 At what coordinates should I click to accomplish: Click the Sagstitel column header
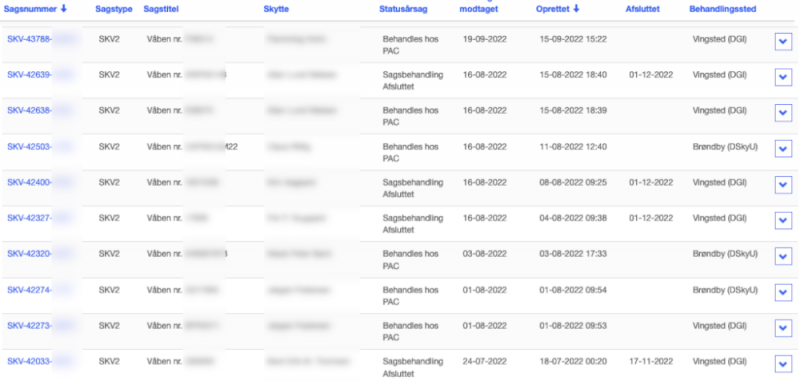[161, 9]
